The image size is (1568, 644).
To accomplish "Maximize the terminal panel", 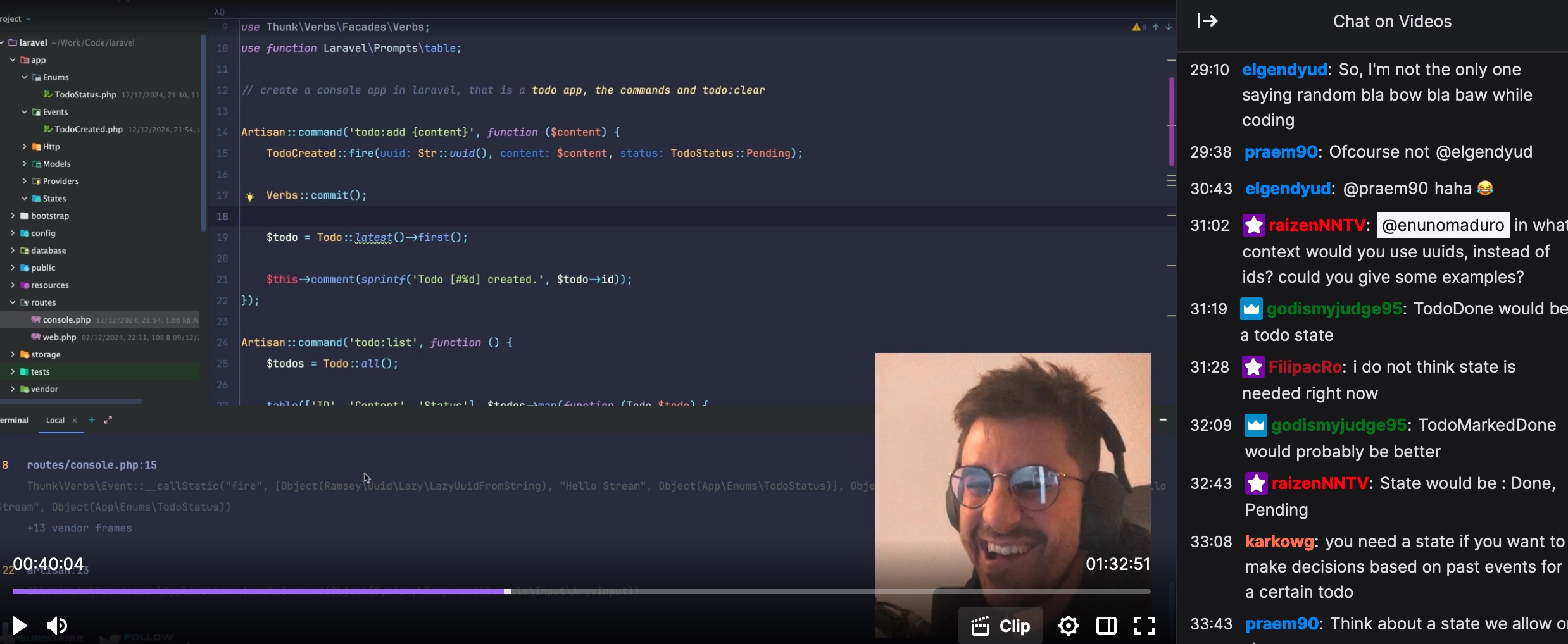I will (x=108, y=419).
